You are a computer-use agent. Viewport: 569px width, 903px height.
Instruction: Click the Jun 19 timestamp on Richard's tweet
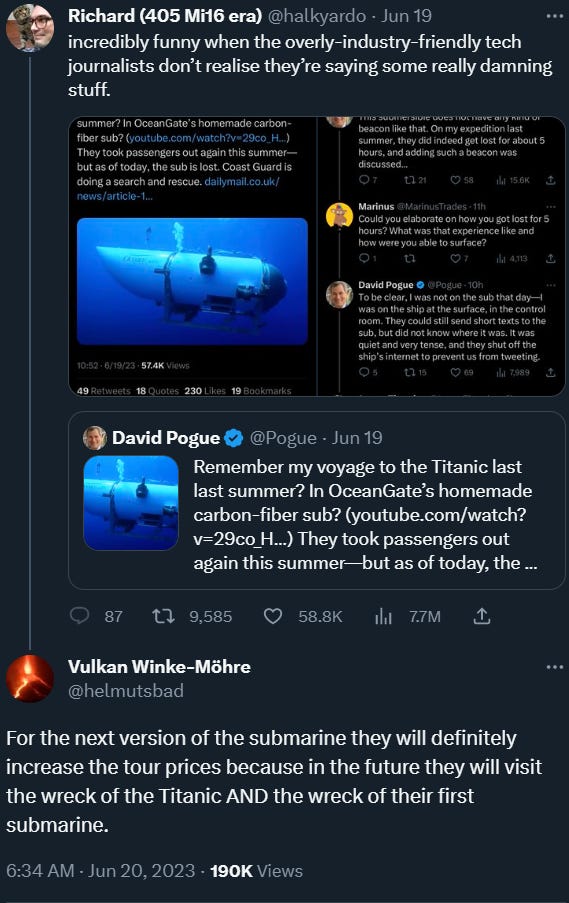tap(406, 16)
